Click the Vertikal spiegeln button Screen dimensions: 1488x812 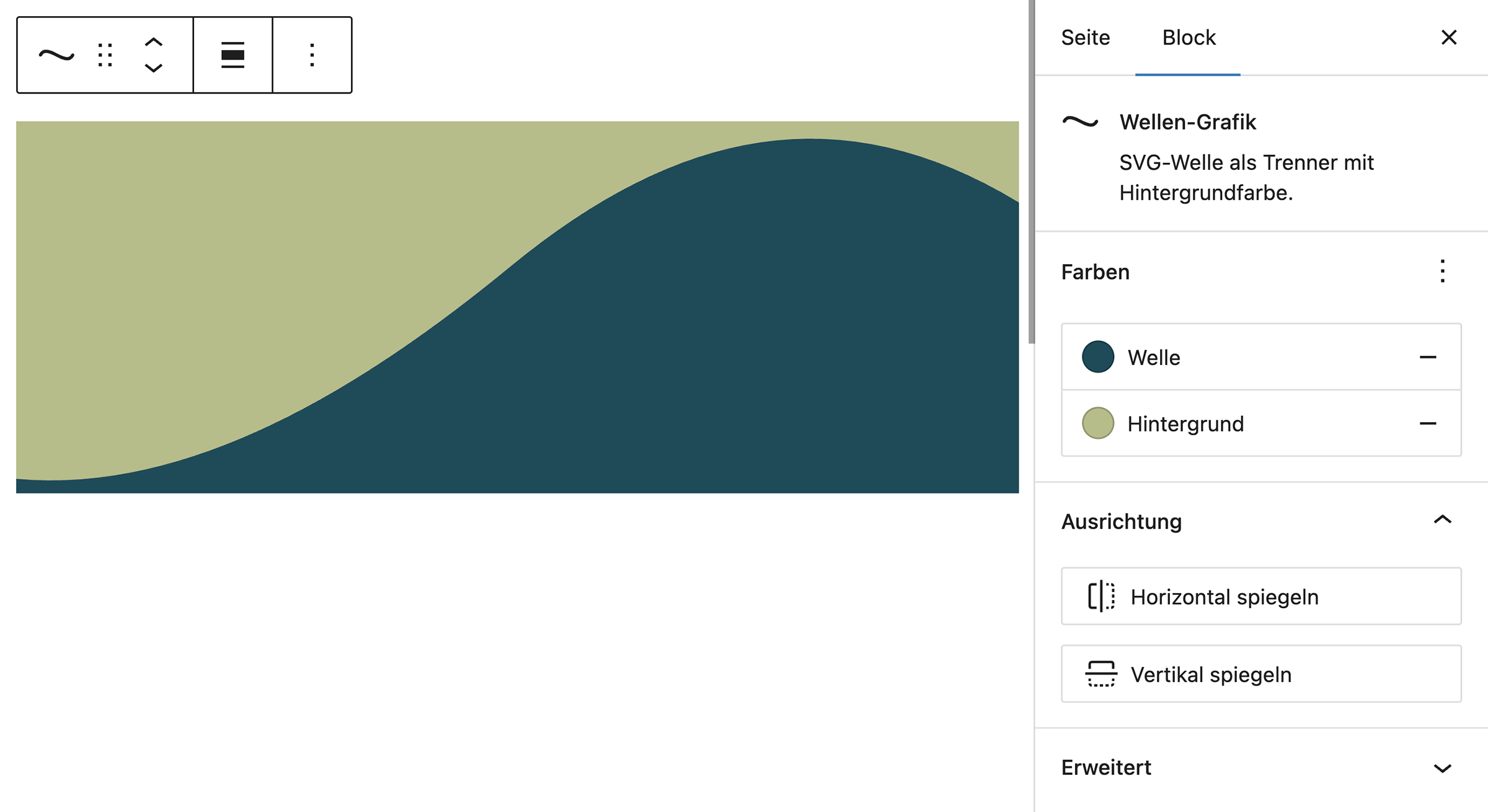click(1261, 674)
